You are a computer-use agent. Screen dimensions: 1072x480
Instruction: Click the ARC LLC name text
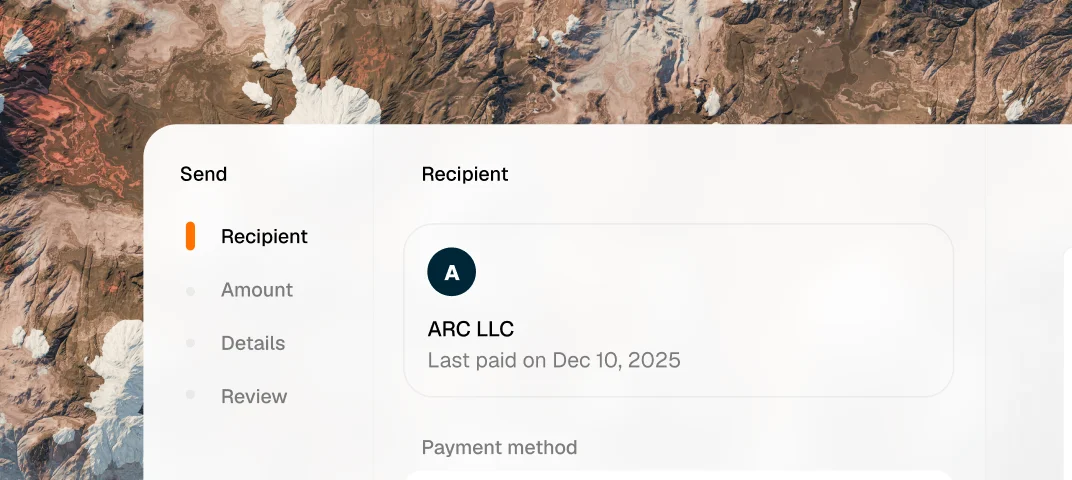click(x=471, y=329)
